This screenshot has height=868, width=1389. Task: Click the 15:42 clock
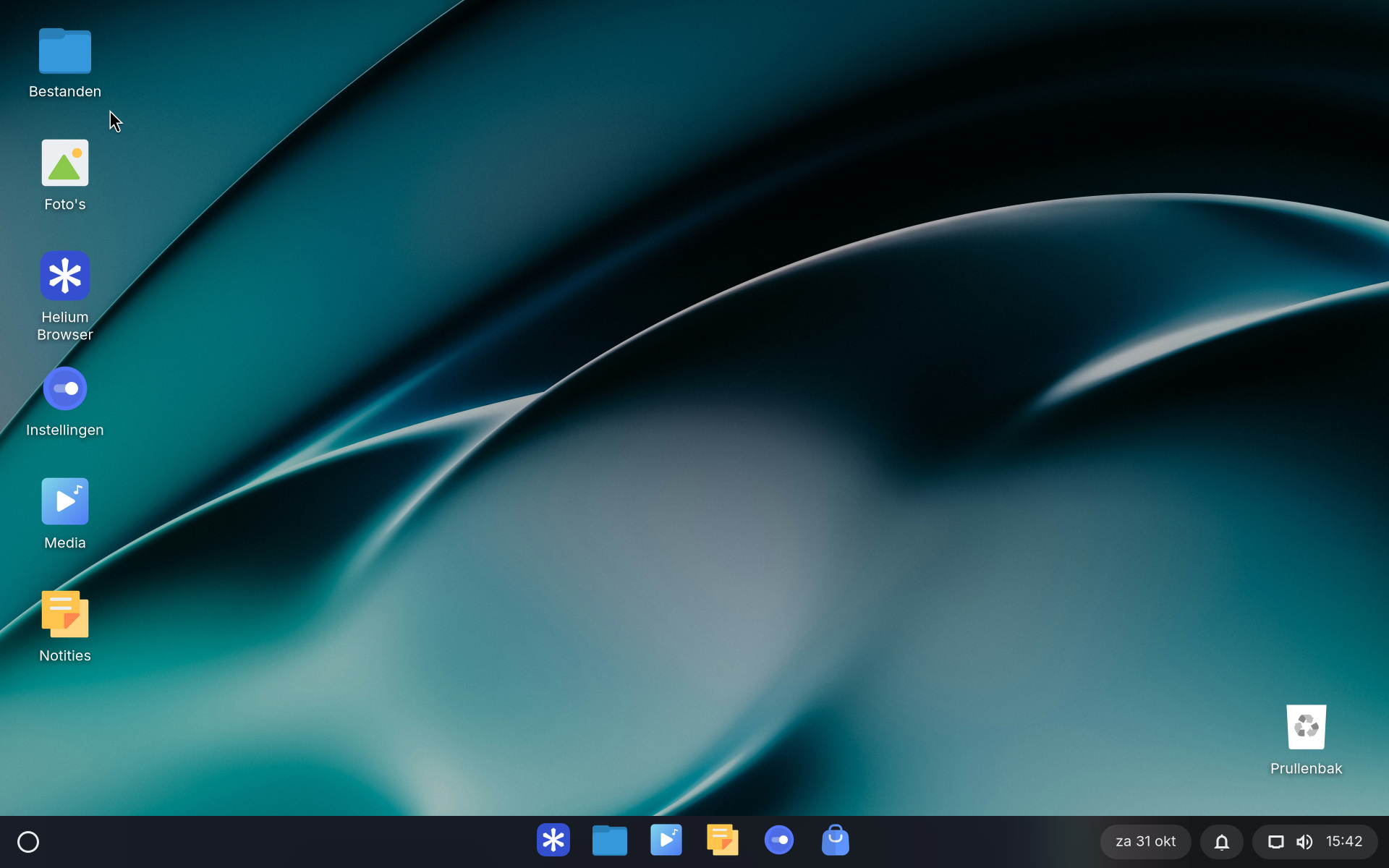click(1344, 842)
